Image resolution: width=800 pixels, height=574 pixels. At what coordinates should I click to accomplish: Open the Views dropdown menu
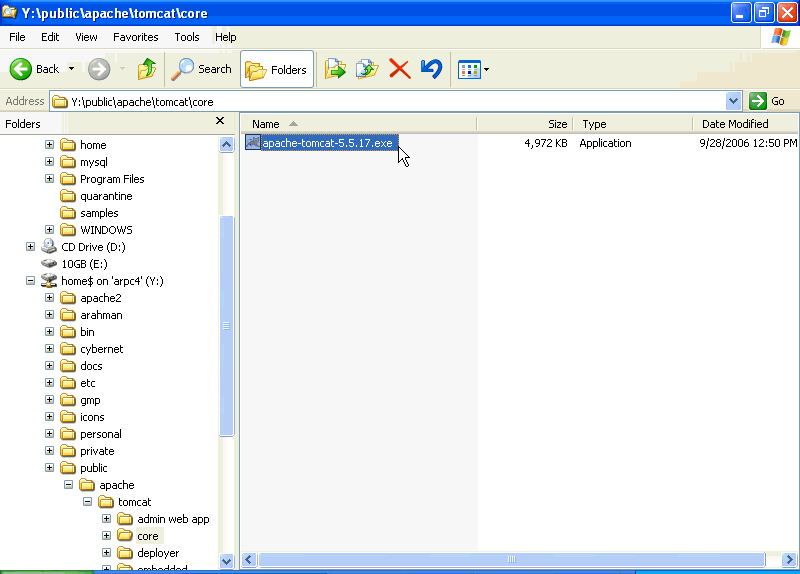click(473, 69)
